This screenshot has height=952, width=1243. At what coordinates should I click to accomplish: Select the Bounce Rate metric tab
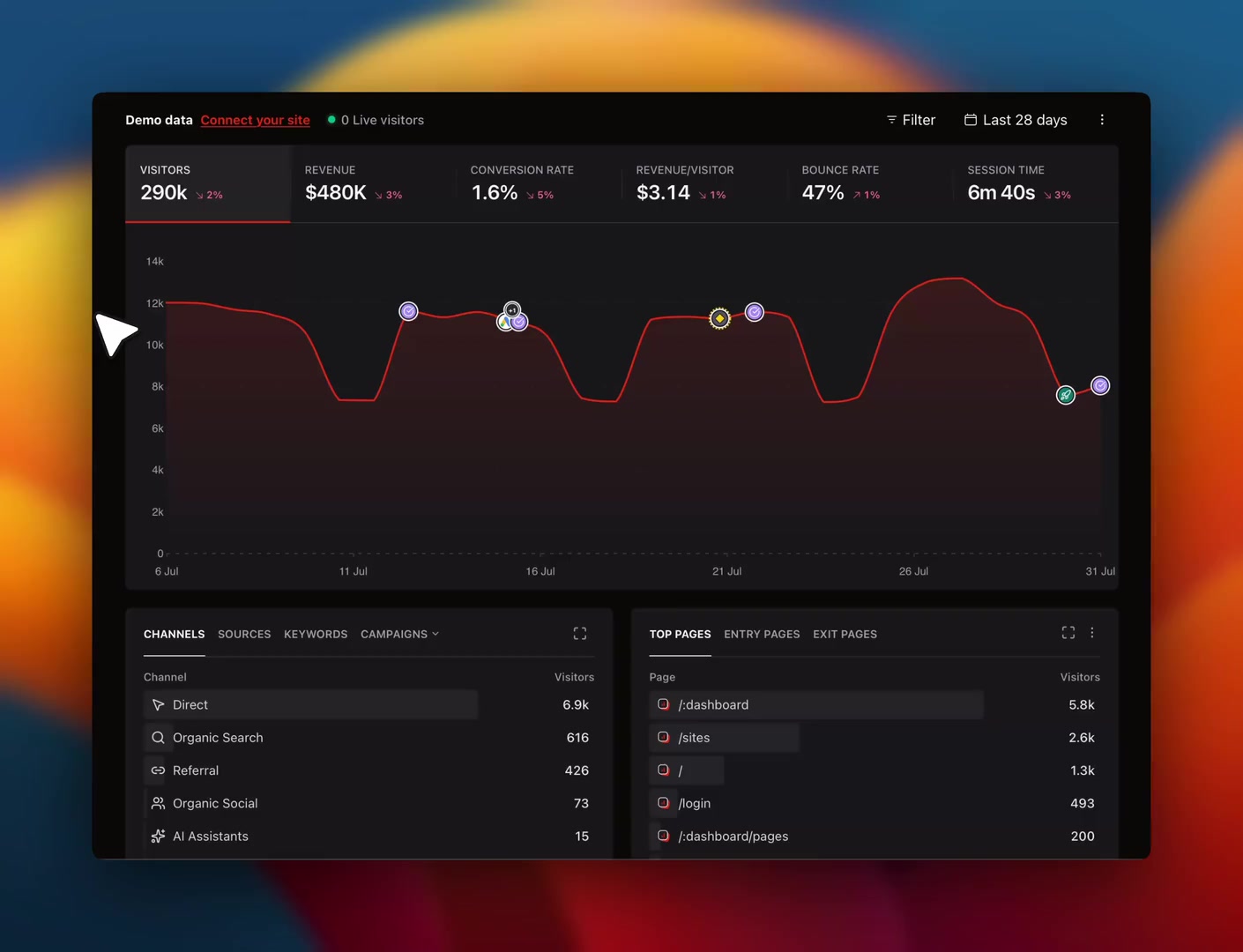coord(870,183)
